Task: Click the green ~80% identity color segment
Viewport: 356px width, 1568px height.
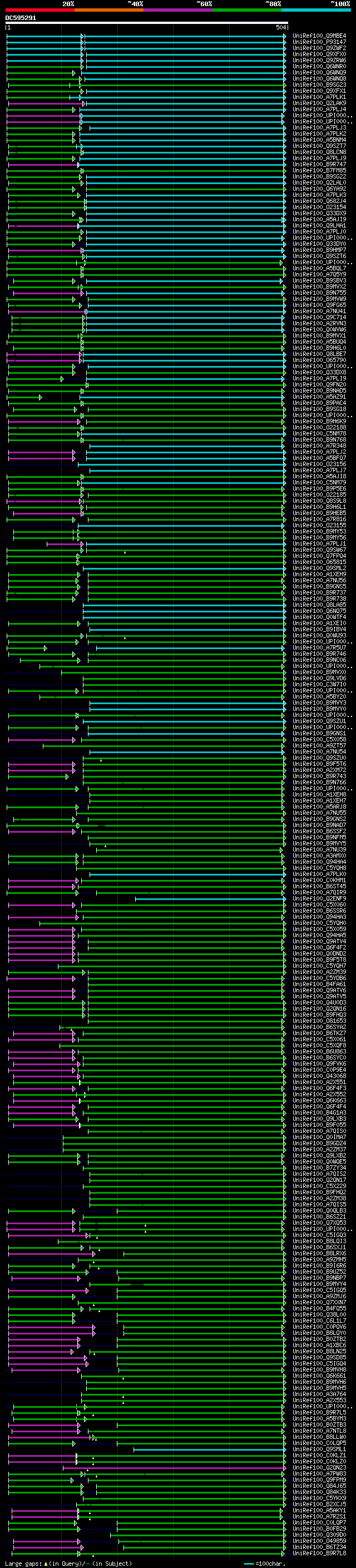Action: (x=247, y=10)
